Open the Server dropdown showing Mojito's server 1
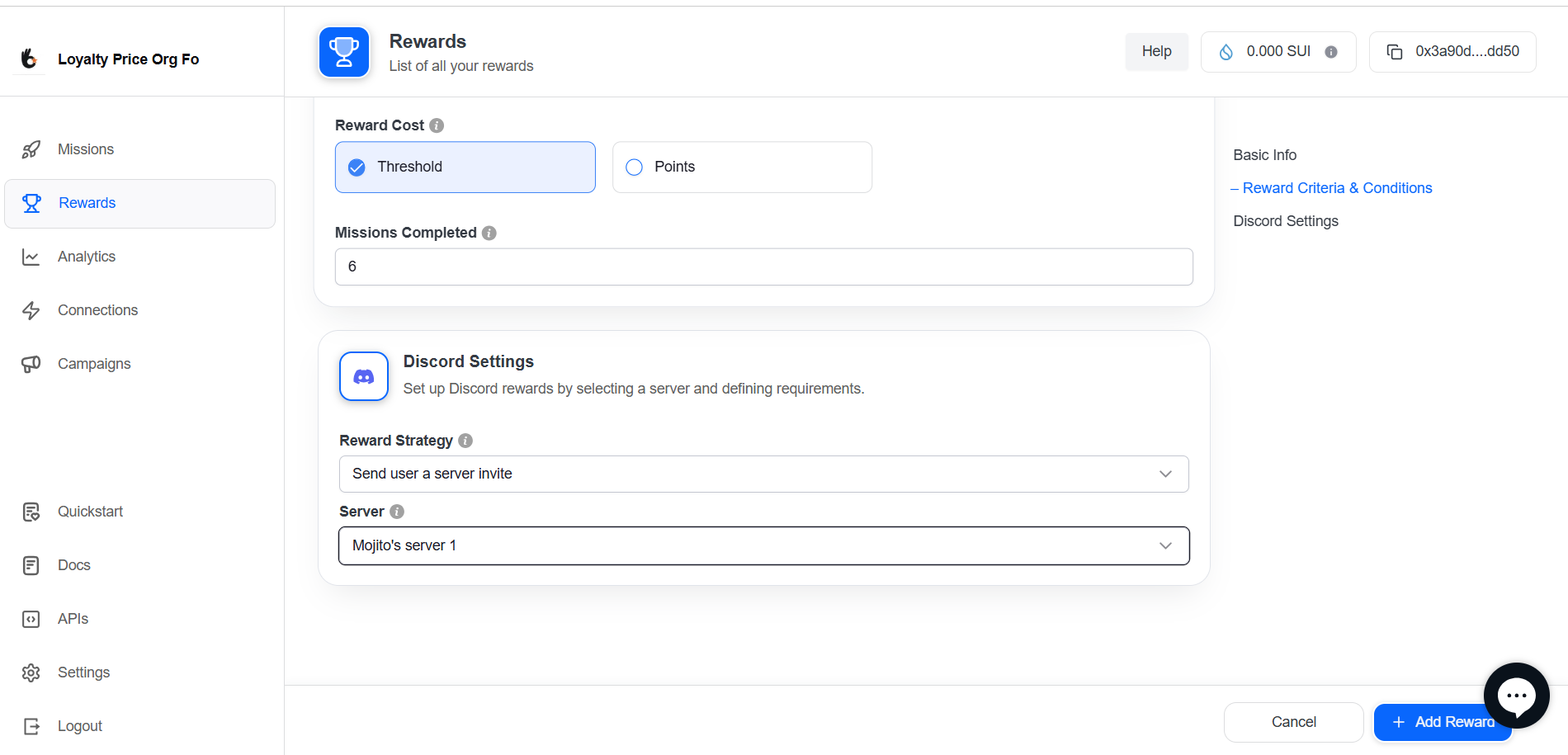 (764, 546)
